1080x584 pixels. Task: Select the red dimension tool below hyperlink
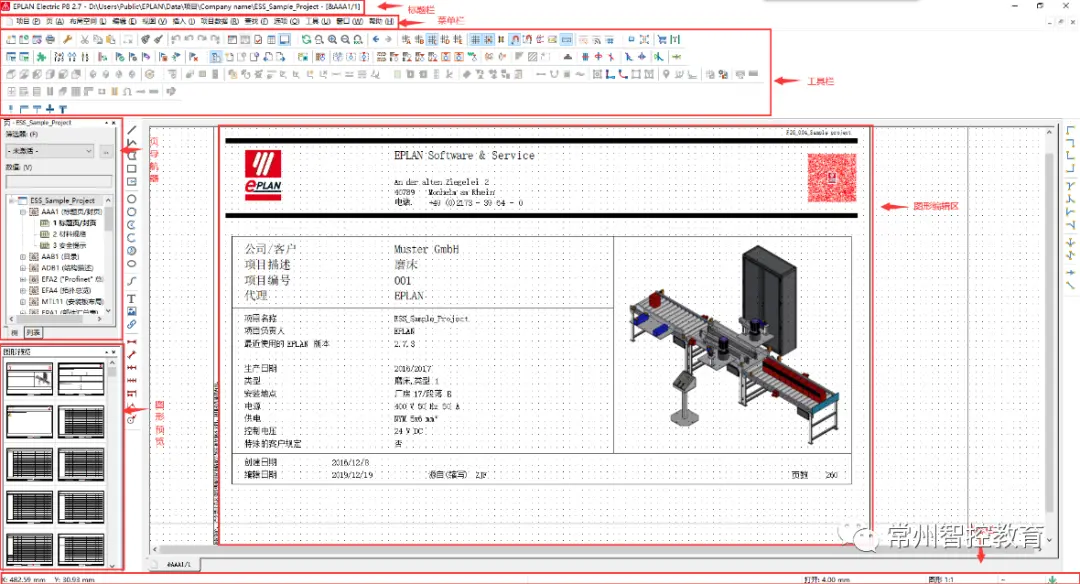click(132, 342)
